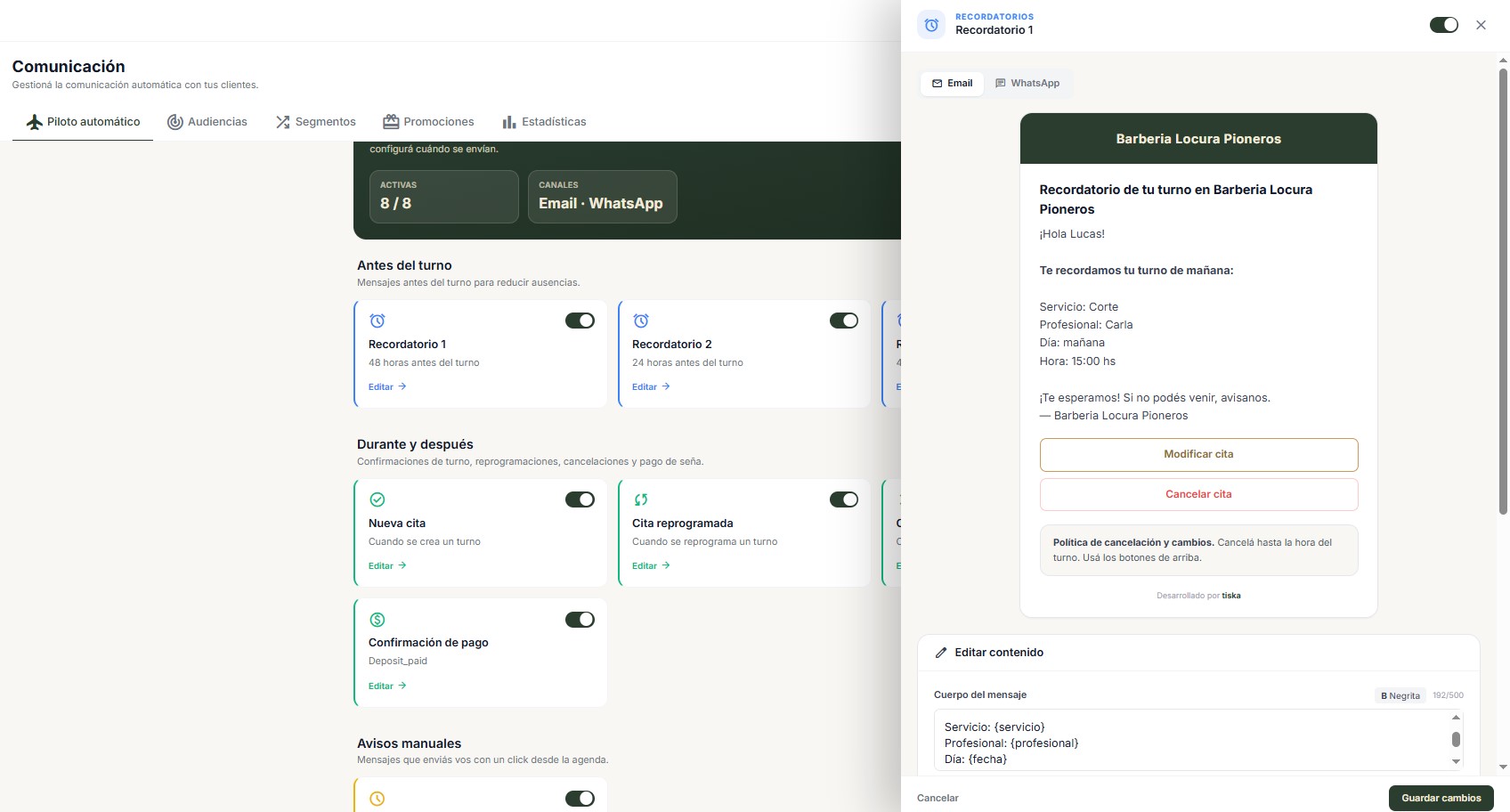Close the Recordatorio 1 side panel

(x=1481, y=25)
